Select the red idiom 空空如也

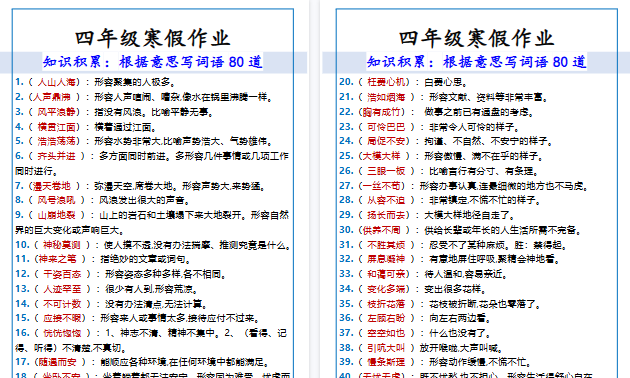[x=386, y=333]
